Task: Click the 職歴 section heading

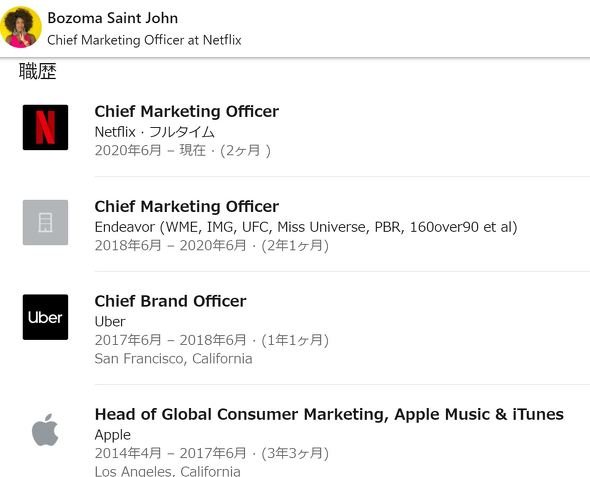Action: coord(38,71)
